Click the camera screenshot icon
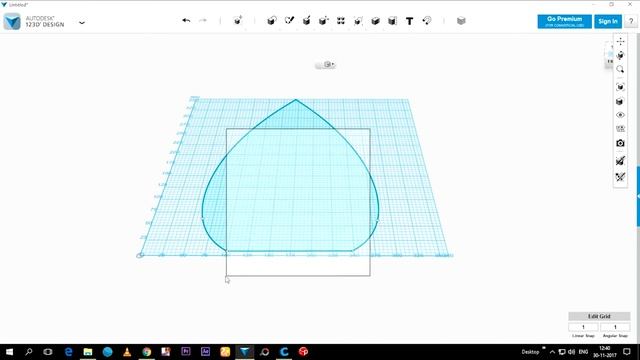 tap(620, 143)
